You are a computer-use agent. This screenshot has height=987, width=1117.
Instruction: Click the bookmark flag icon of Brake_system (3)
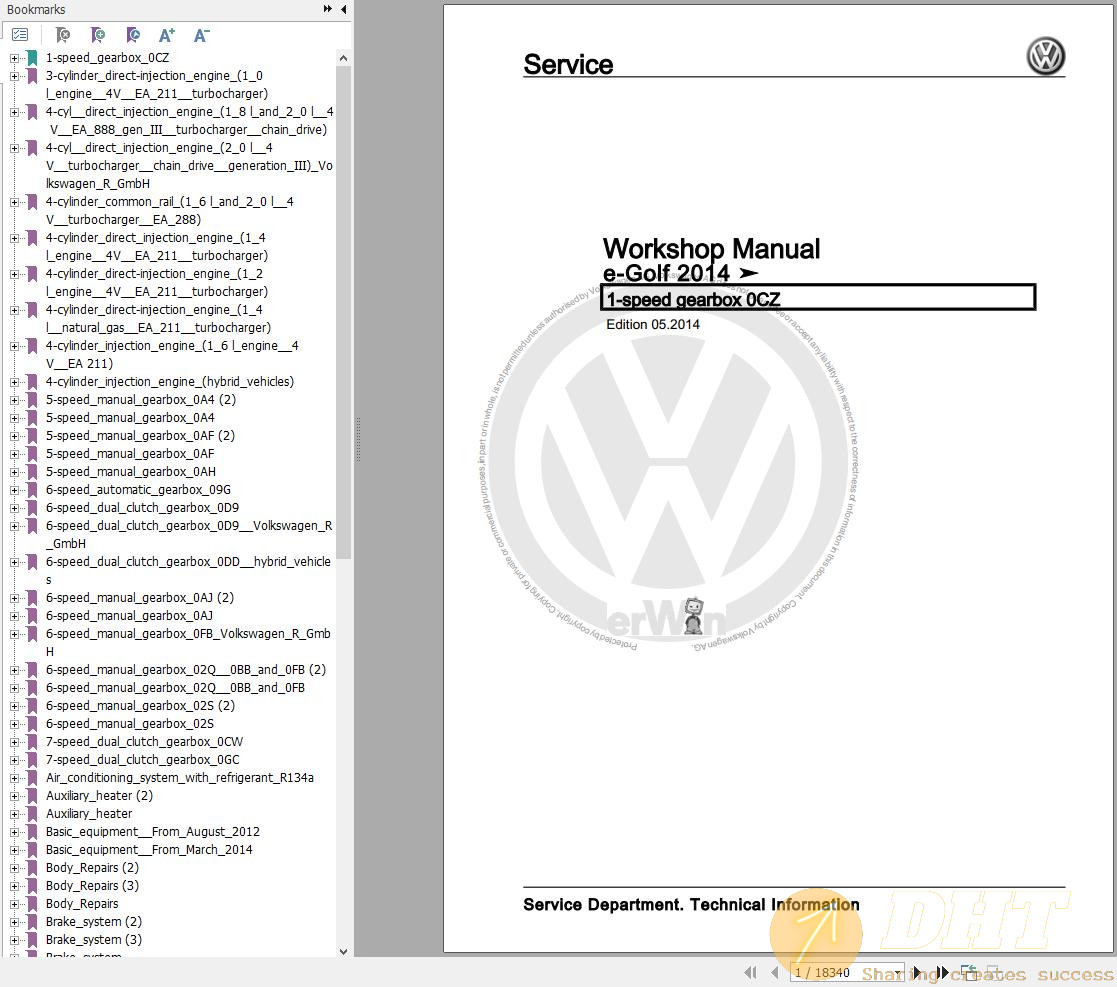point(32,940)
